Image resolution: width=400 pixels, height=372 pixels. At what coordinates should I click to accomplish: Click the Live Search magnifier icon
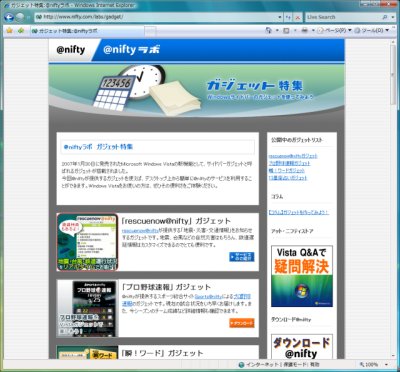[385, 17]
